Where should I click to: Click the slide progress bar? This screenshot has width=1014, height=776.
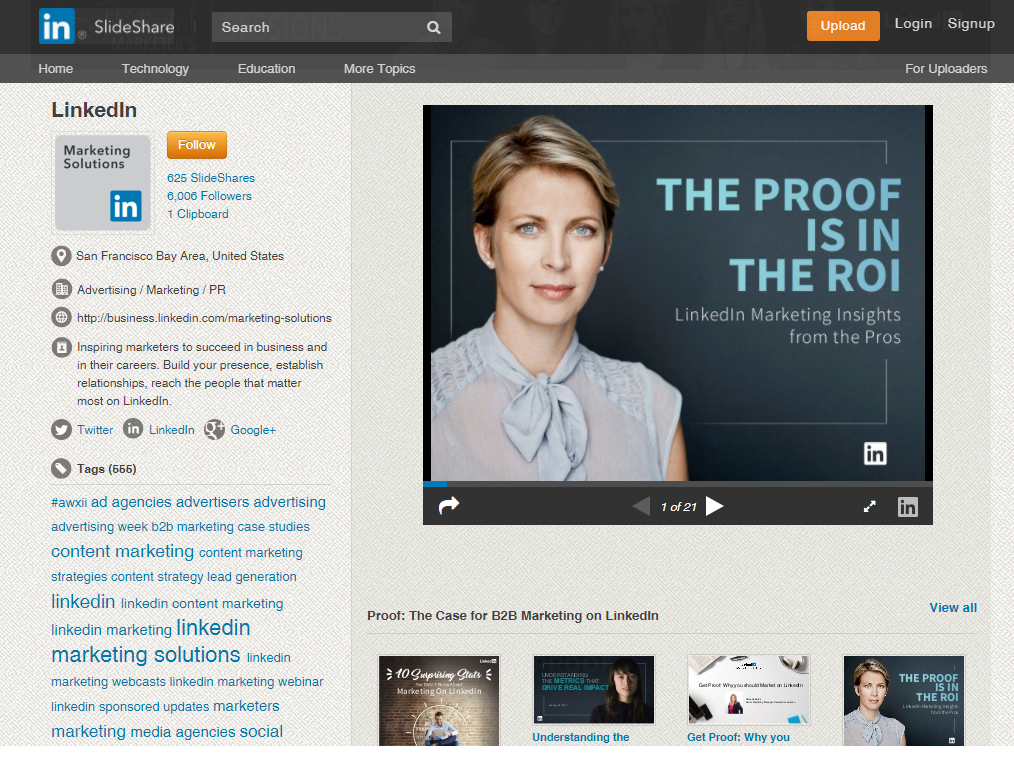coord(678,484)
